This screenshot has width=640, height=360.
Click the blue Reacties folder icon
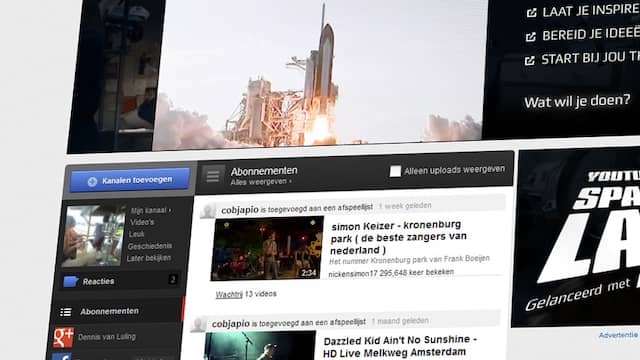[x=71, y=281]
